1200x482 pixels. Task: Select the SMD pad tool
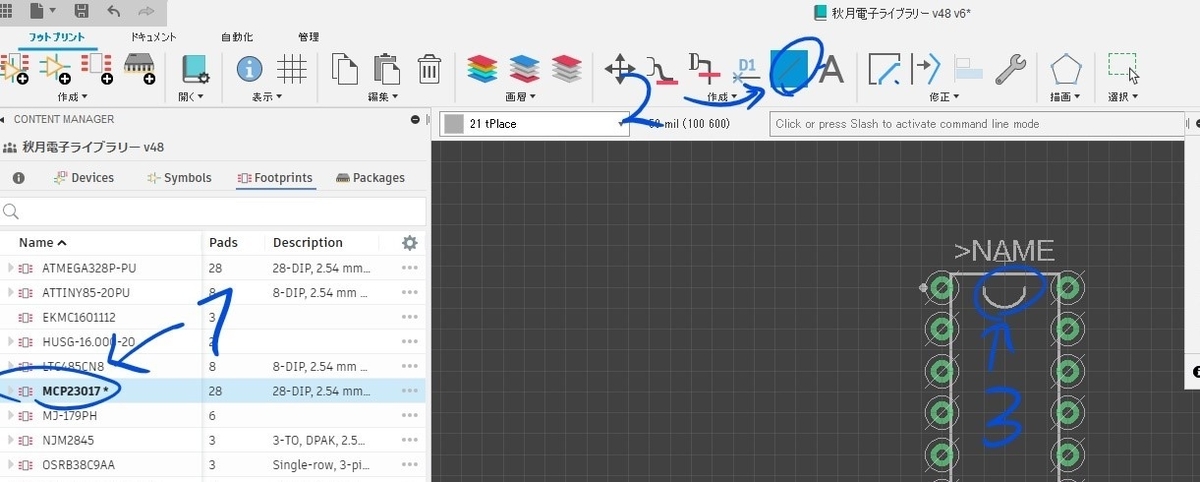663,69
